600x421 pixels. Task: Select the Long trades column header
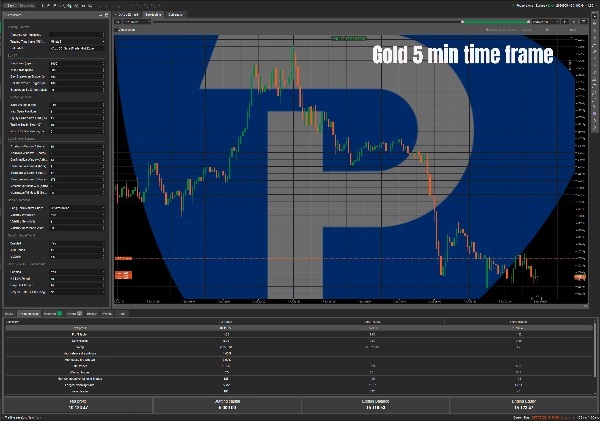372,322
